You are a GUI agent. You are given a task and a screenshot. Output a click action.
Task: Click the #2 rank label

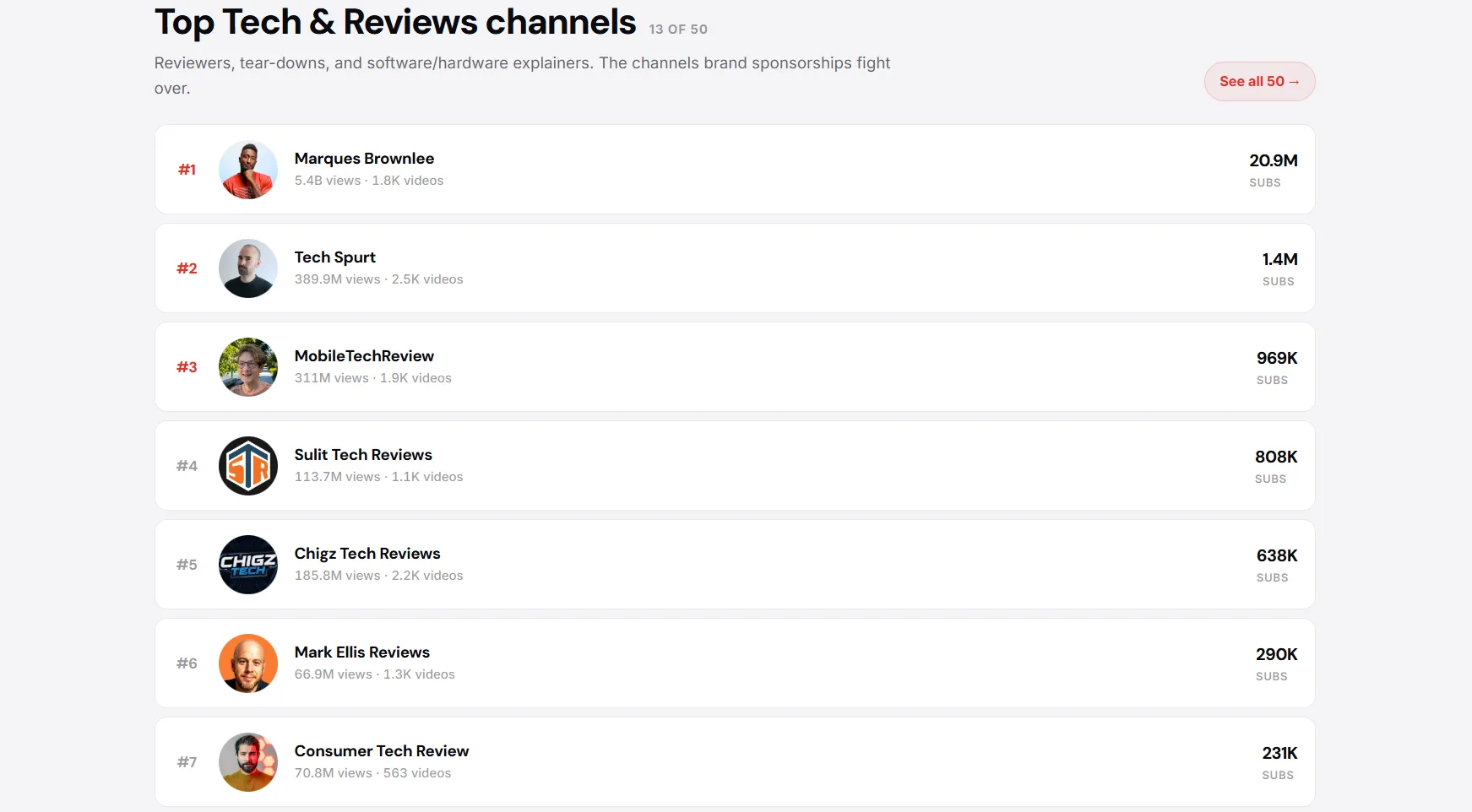[187, 268]
